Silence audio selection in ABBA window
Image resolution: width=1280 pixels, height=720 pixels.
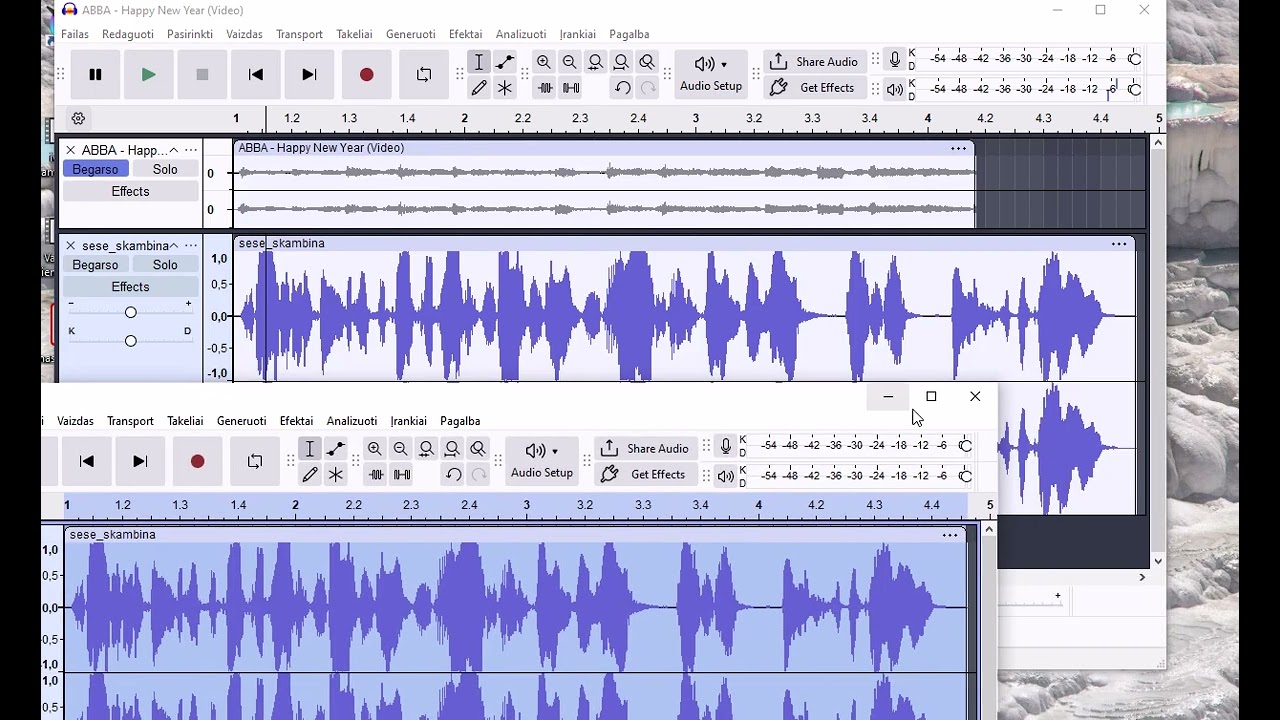coord(571,88)
